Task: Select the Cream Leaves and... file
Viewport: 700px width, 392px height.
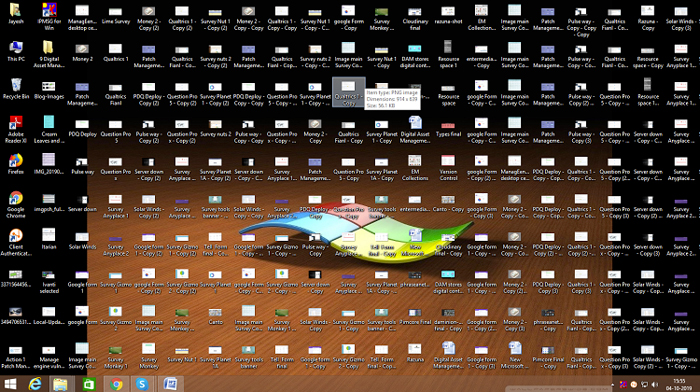Action: click(x=49, y=129)
